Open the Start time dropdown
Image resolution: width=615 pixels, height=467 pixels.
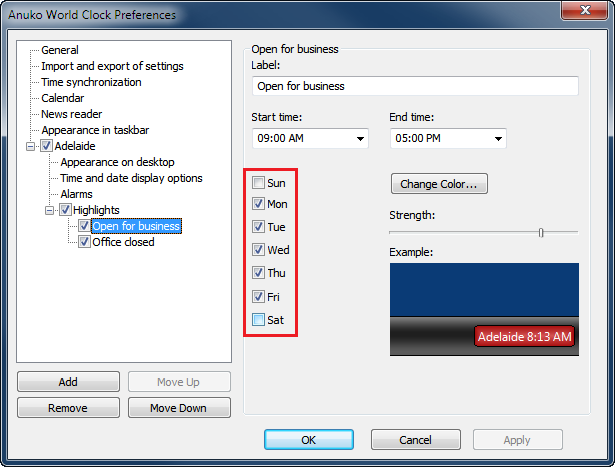pos(359,139)
